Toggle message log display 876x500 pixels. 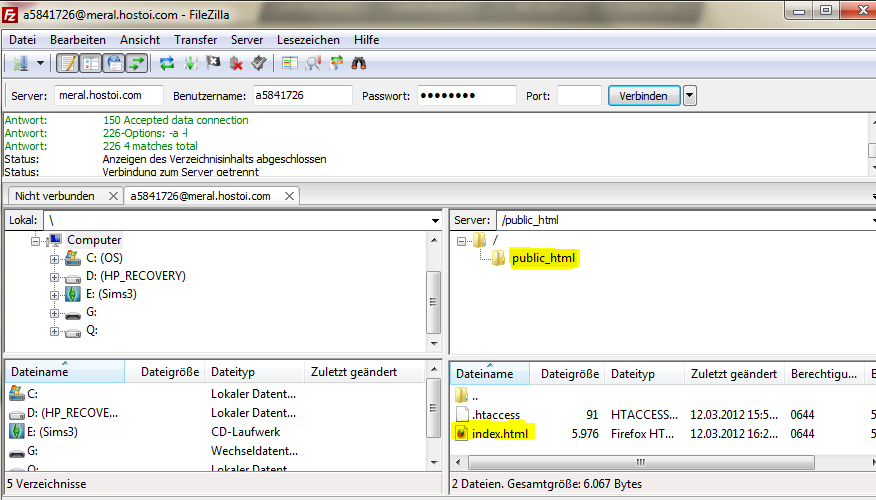point(68,64)
